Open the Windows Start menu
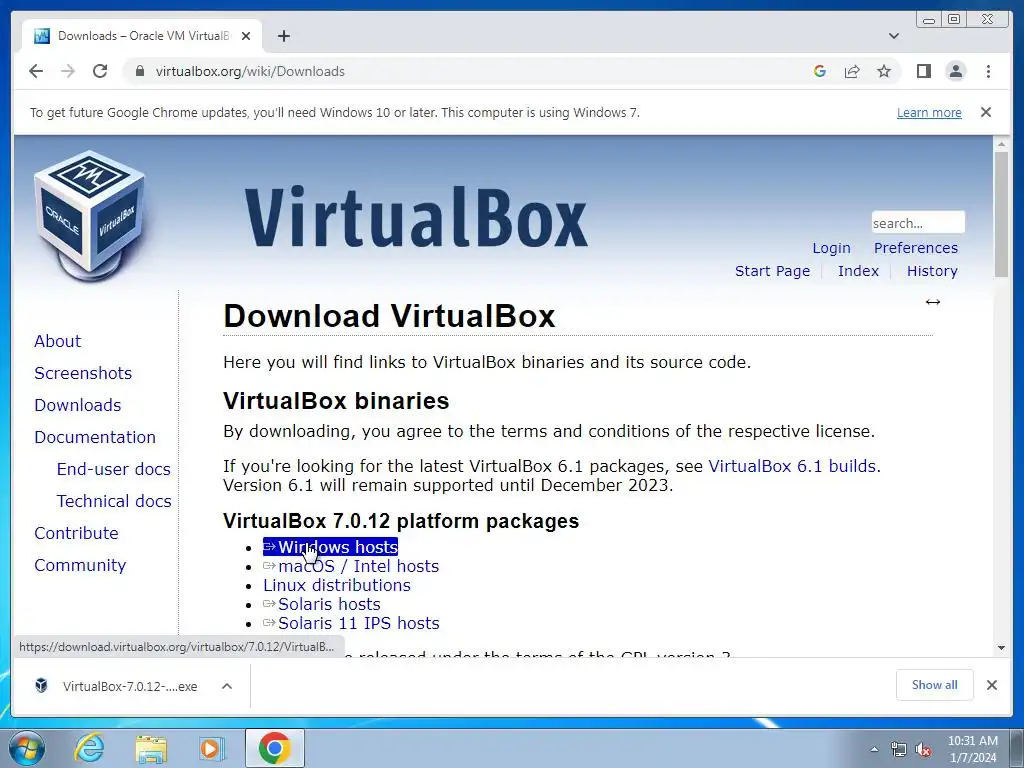 pyautogui.click(x=27, y=748)
